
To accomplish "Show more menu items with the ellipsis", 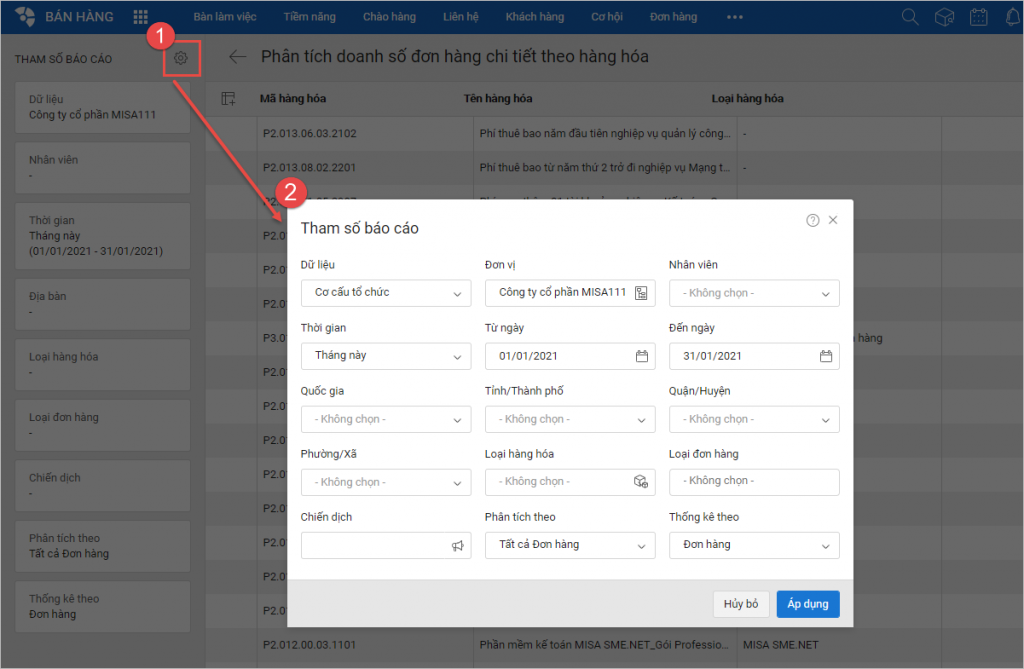I will pyautogui.click(x=735, y=17).
